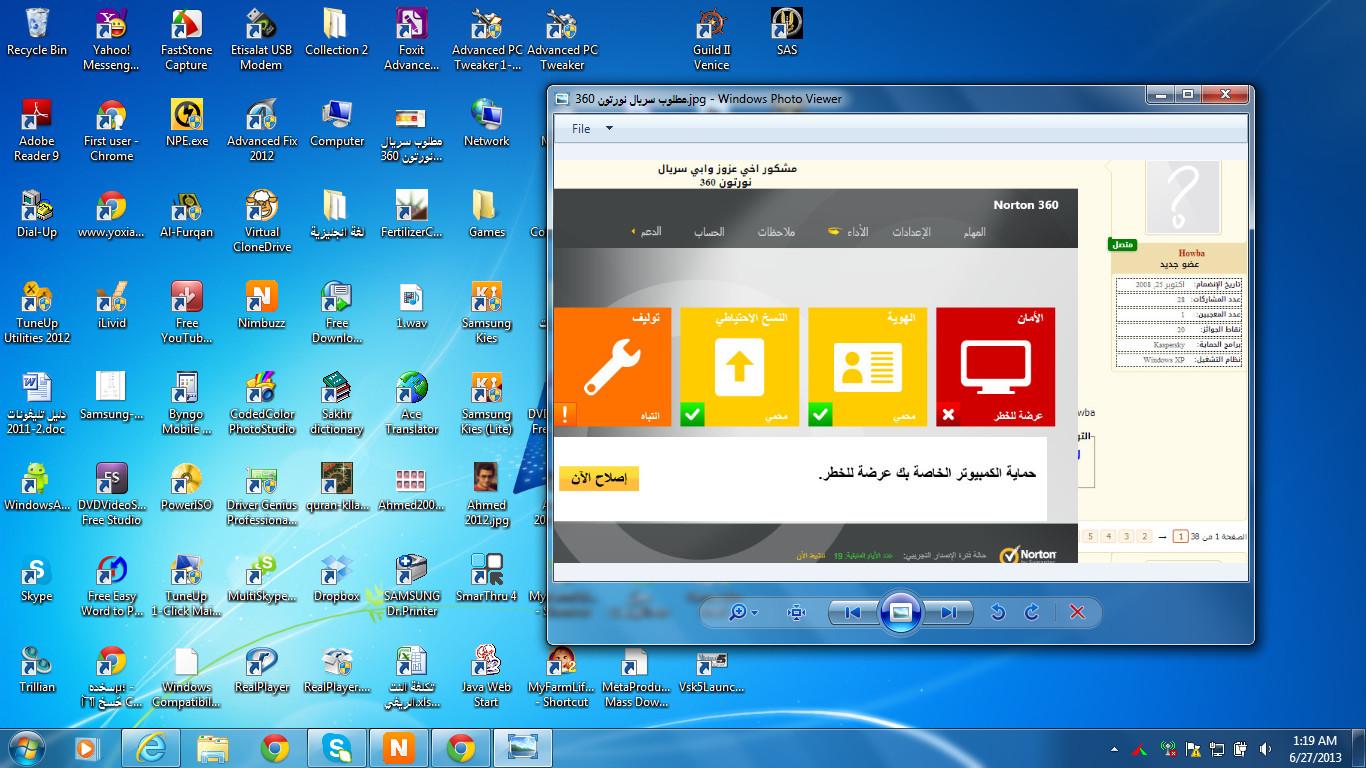Open 1.wav file on desktop
Image resolution: width=1366 pixels, height=768 pixels.
[x=412, y=306]
